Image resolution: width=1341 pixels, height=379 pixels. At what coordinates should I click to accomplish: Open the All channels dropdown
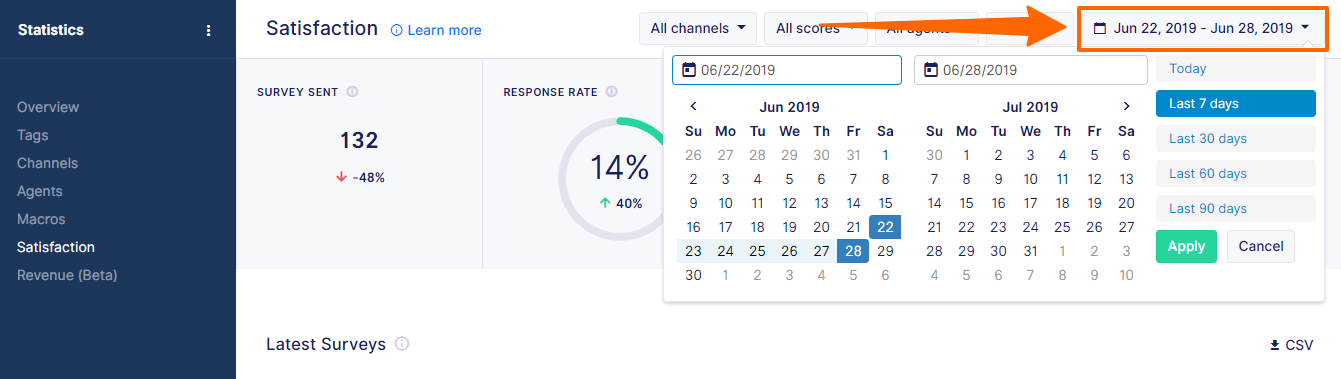698,29
